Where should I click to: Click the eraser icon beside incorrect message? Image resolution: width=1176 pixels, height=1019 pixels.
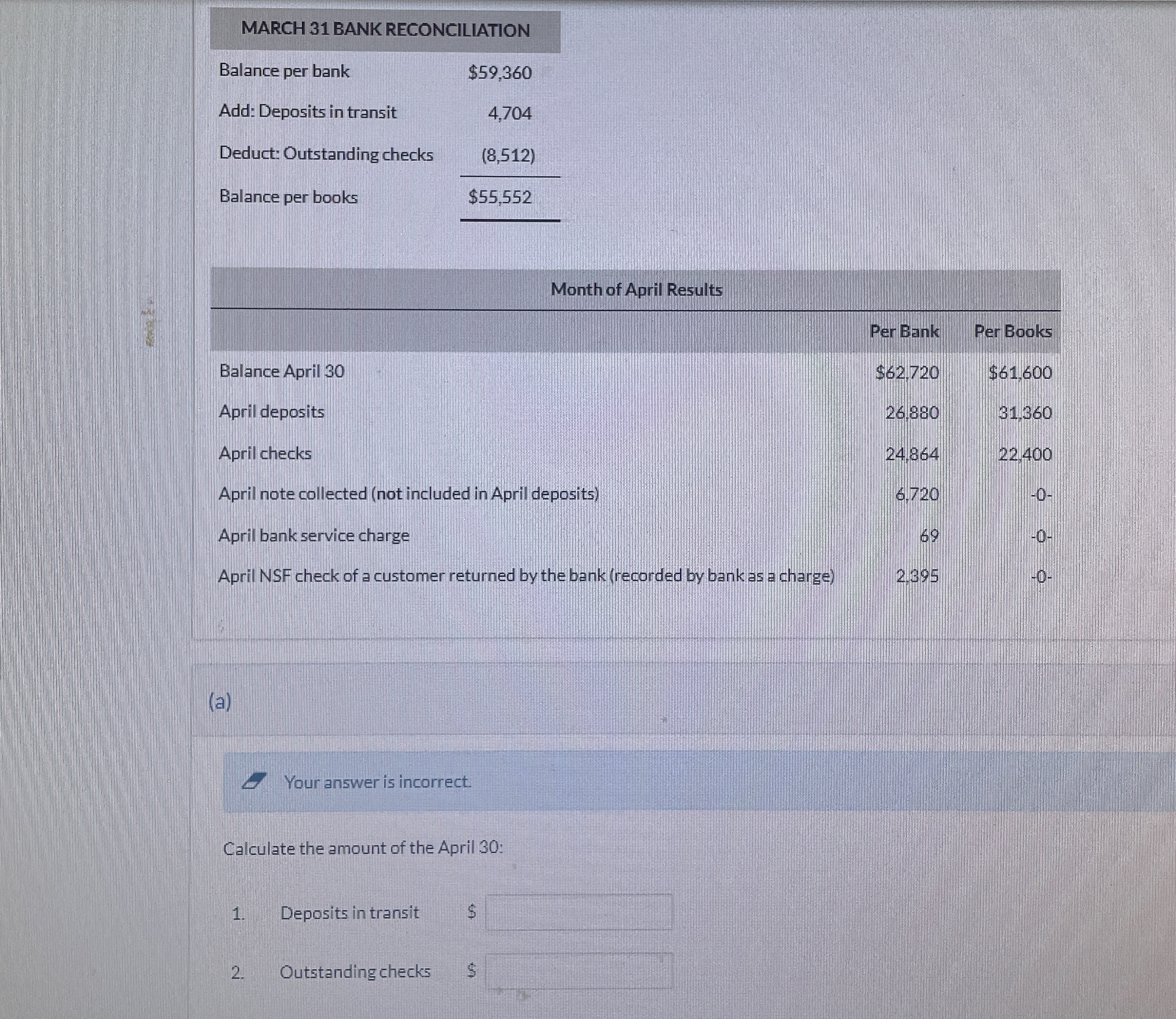[253, 782]
